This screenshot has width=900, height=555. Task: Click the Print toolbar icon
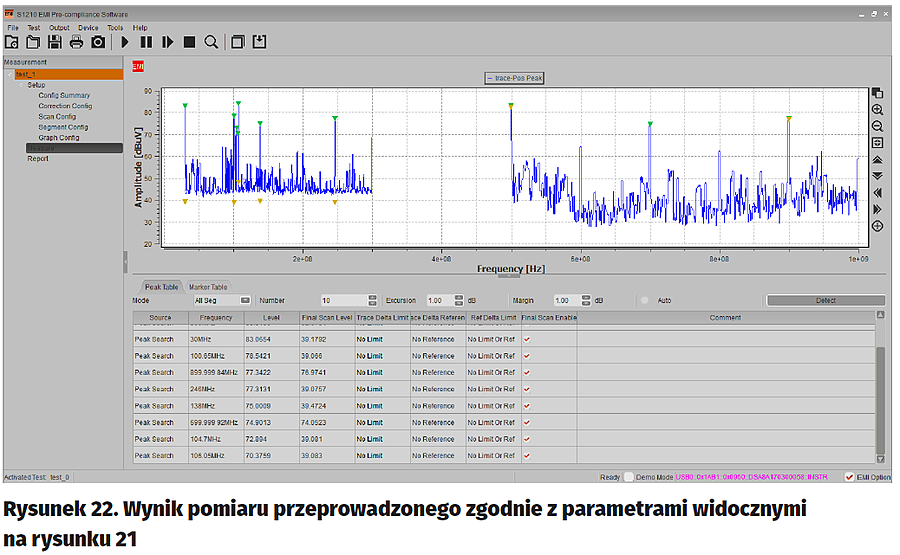pyautogui.click(x=76, y=42)
